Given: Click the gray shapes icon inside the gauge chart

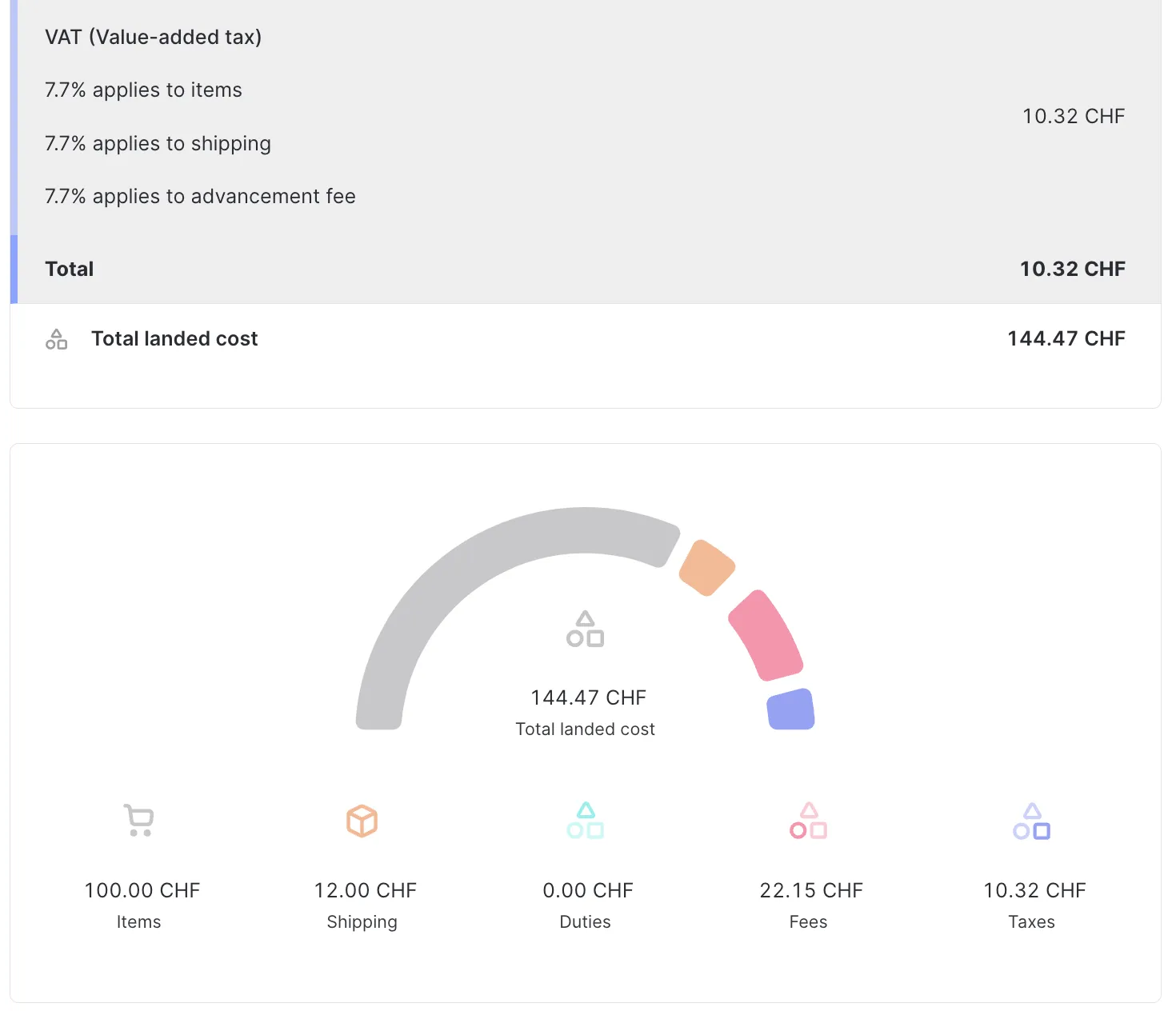Looking at the screenshot, I should (585, 629).
